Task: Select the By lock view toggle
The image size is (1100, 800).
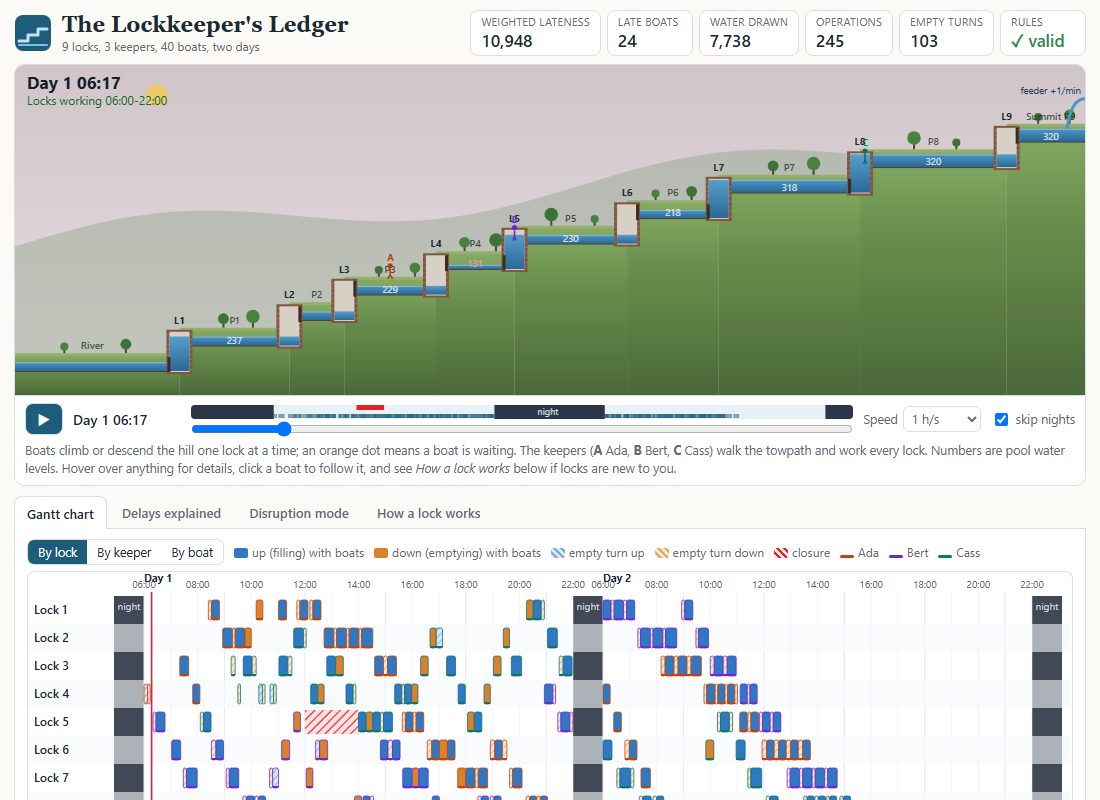Action: tap(58, 553)
